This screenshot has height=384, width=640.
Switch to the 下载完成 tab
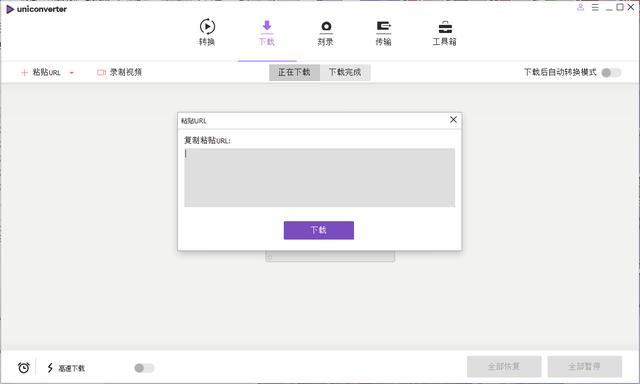click(345, 72)
